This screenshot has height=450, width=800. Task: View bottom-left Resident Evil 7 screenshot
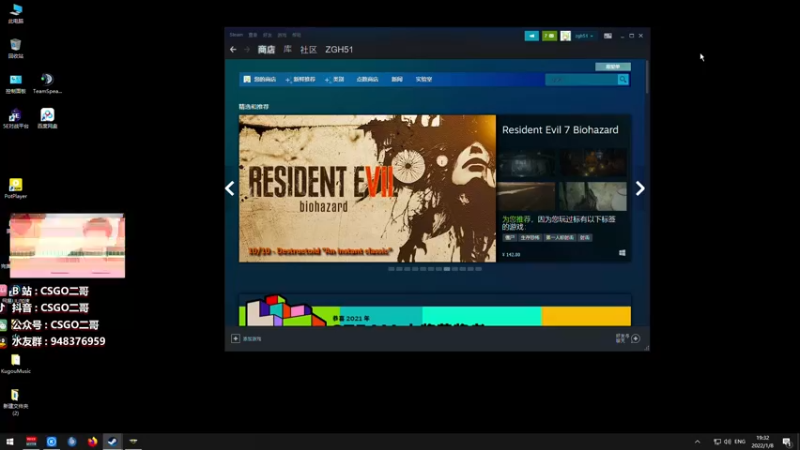click(526, 196)
